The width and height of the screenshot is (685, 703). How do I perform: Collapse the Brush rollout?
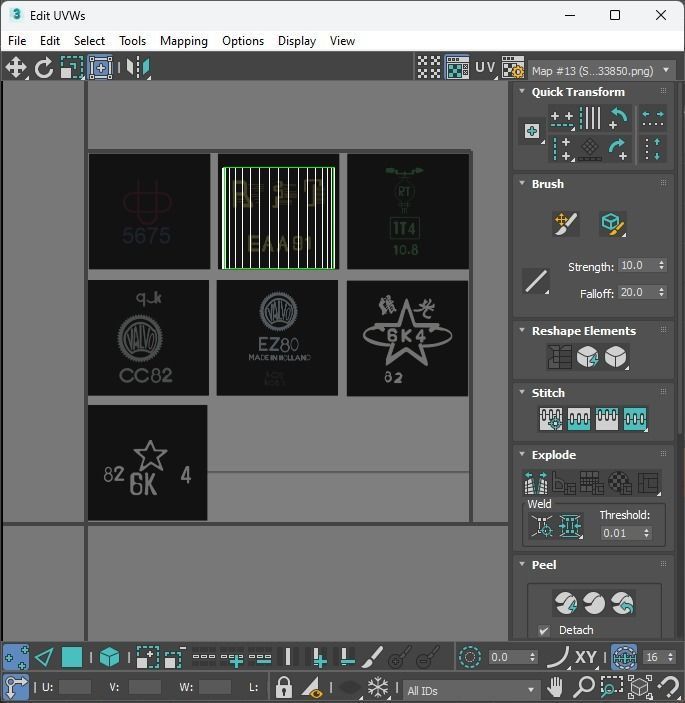pyautogui.click(x=522, y=183)
